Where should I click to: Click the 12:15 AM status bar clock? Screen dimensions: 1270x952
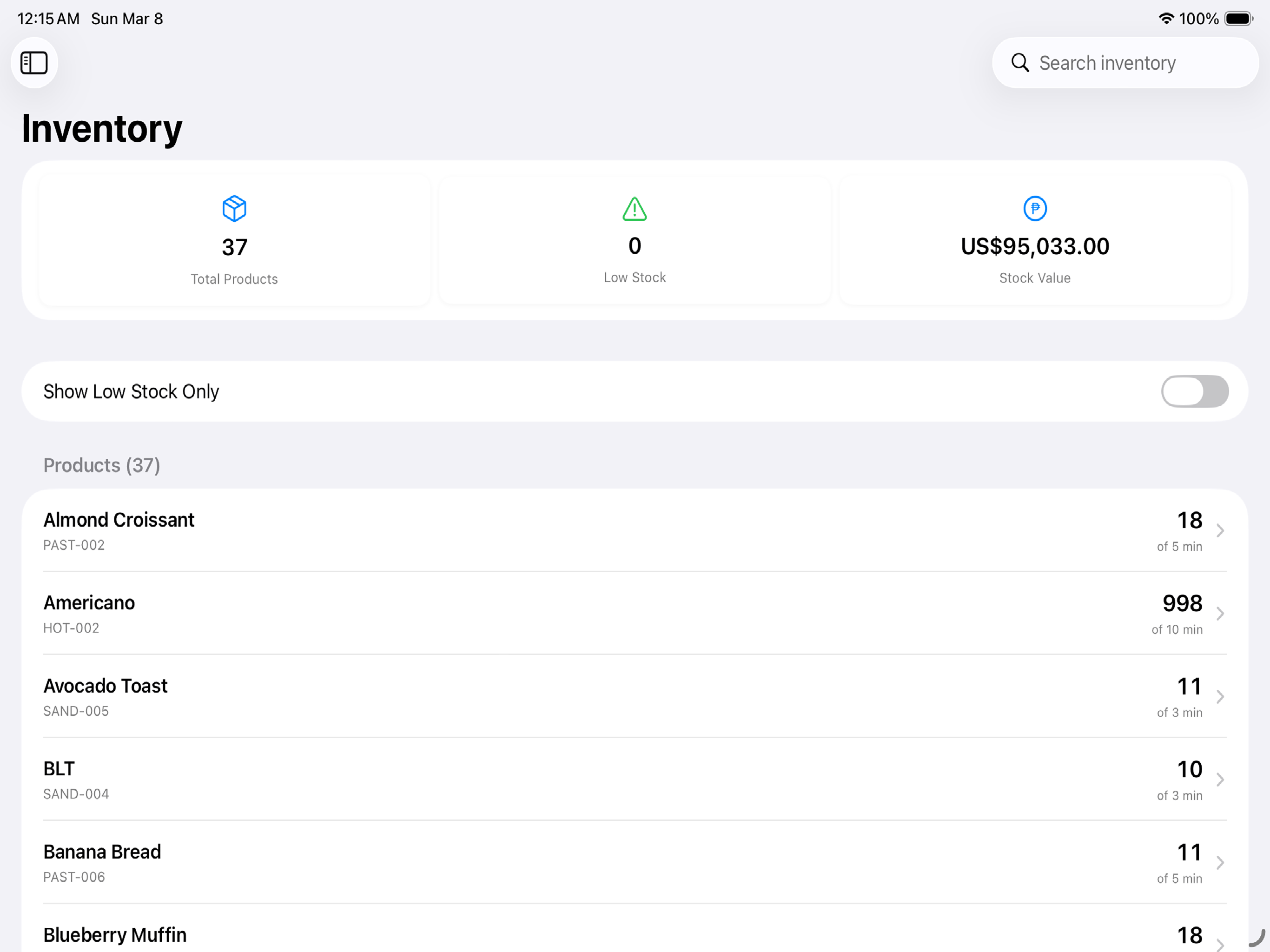(48, 19)
